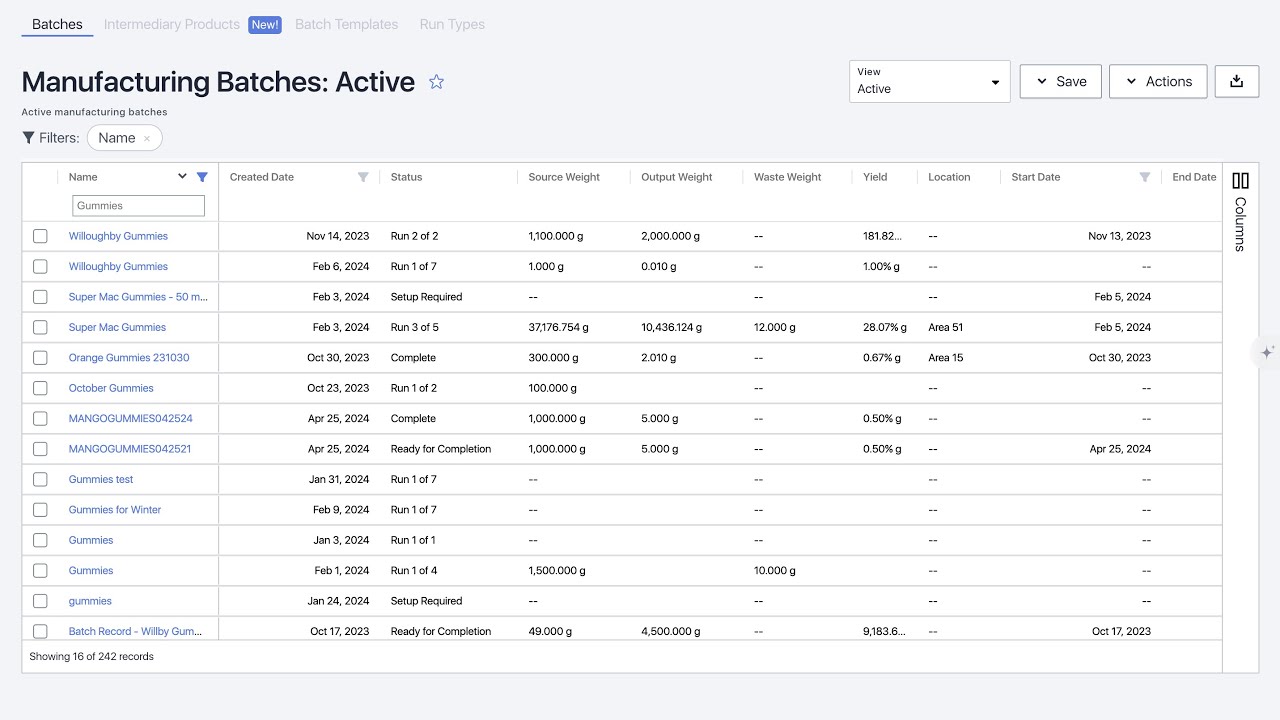Select the Orange Gummies 231030 row checkbox
The height and width of the screenshot is (720, 1280).
pos(40,358)
